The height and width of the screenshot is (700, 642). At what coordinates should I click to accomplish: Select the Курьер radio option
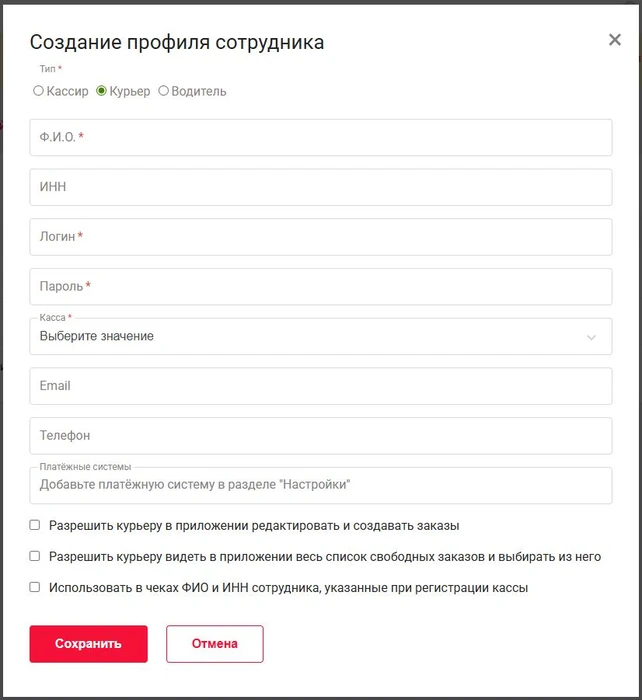(101, 91)
